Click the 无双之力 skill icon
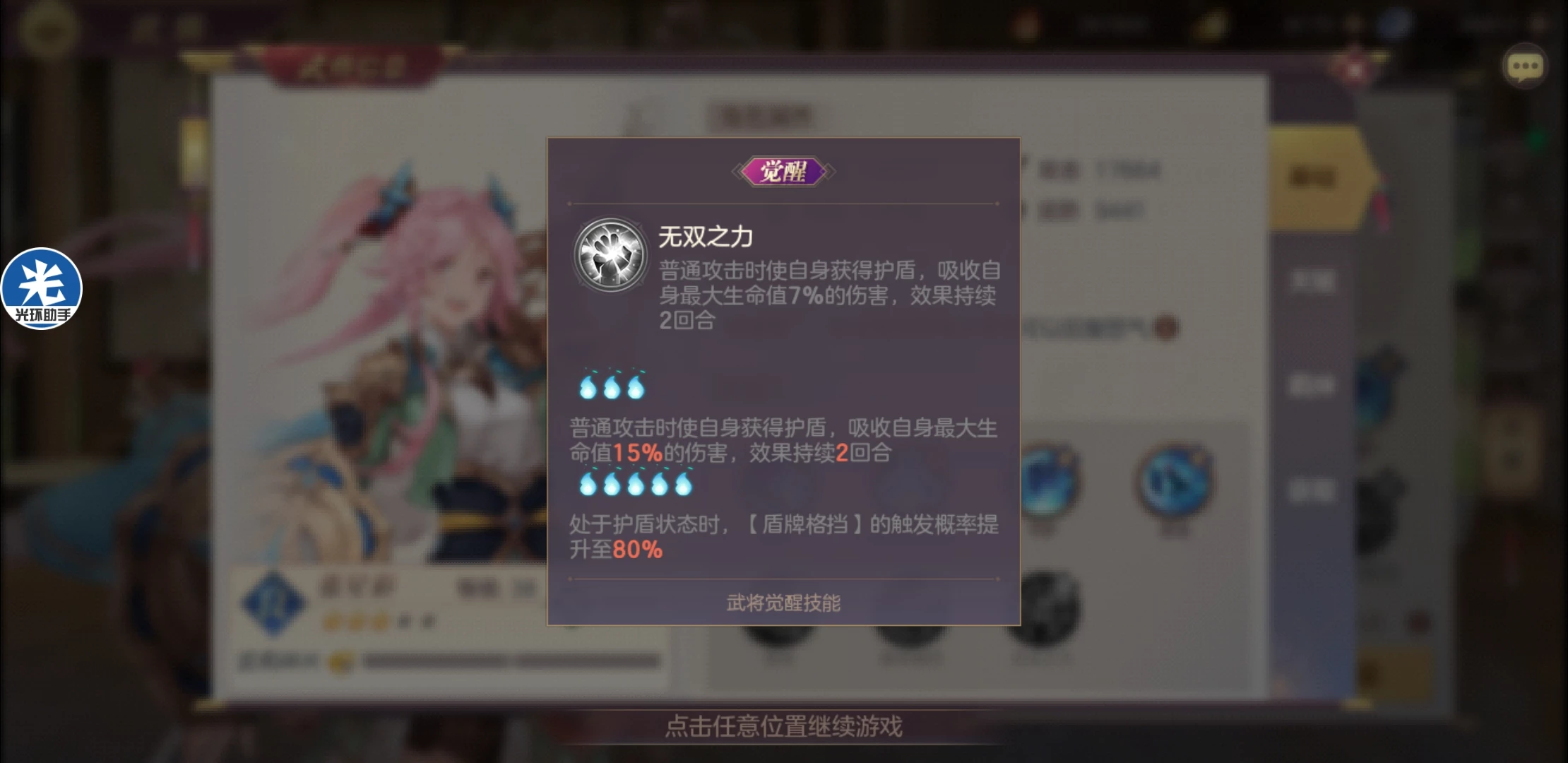1568x763 pixels. 610,254
